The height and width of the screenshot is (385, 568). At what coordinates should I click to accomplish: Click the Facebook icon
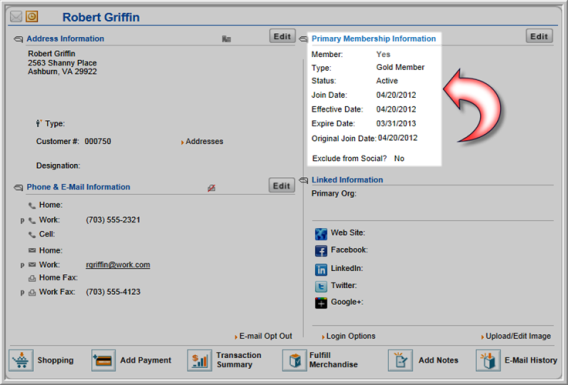(x=321, y=251)
